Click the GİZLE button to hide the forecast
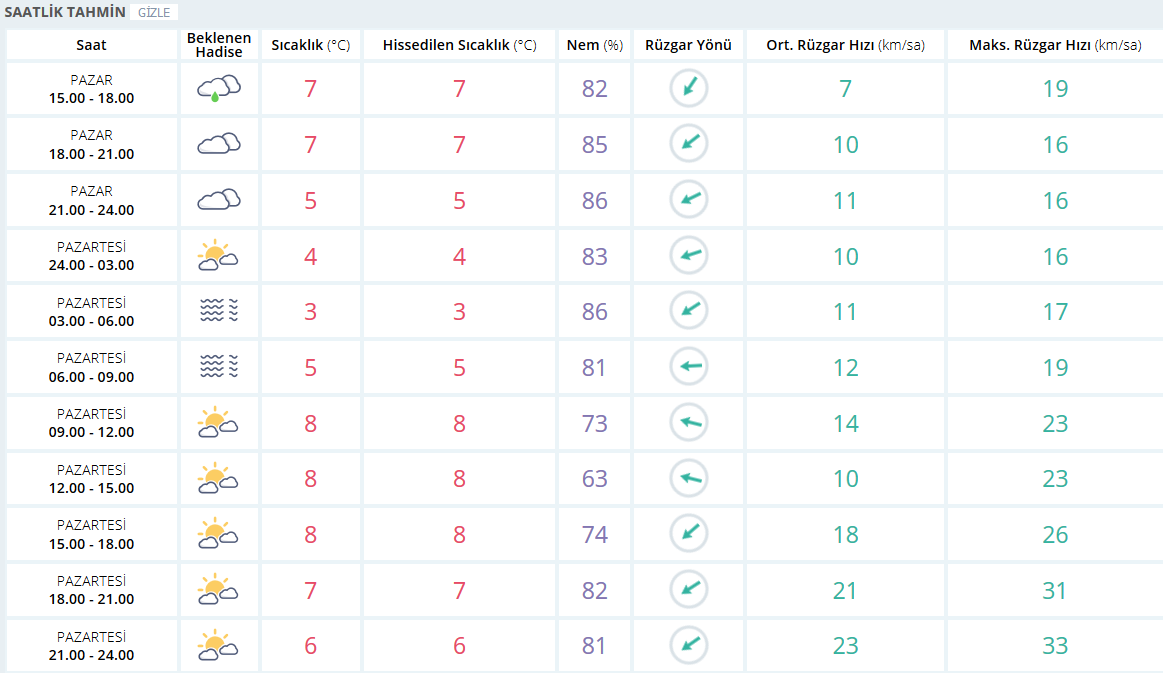The width and height of the screenshot is (1163, 673). [155, 13]
